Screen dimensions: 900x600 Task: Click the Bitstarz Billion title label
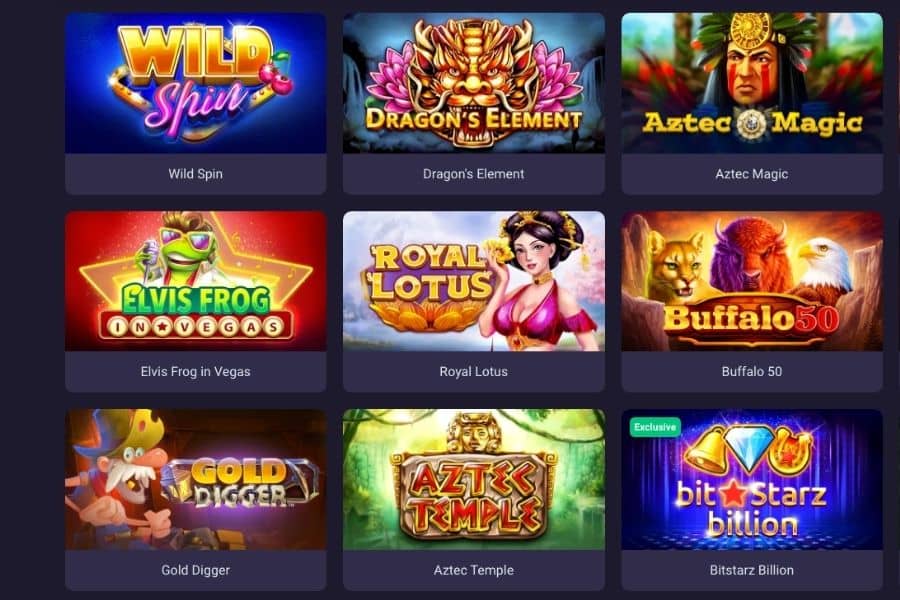pyautogui.click(x=752, y=570)
